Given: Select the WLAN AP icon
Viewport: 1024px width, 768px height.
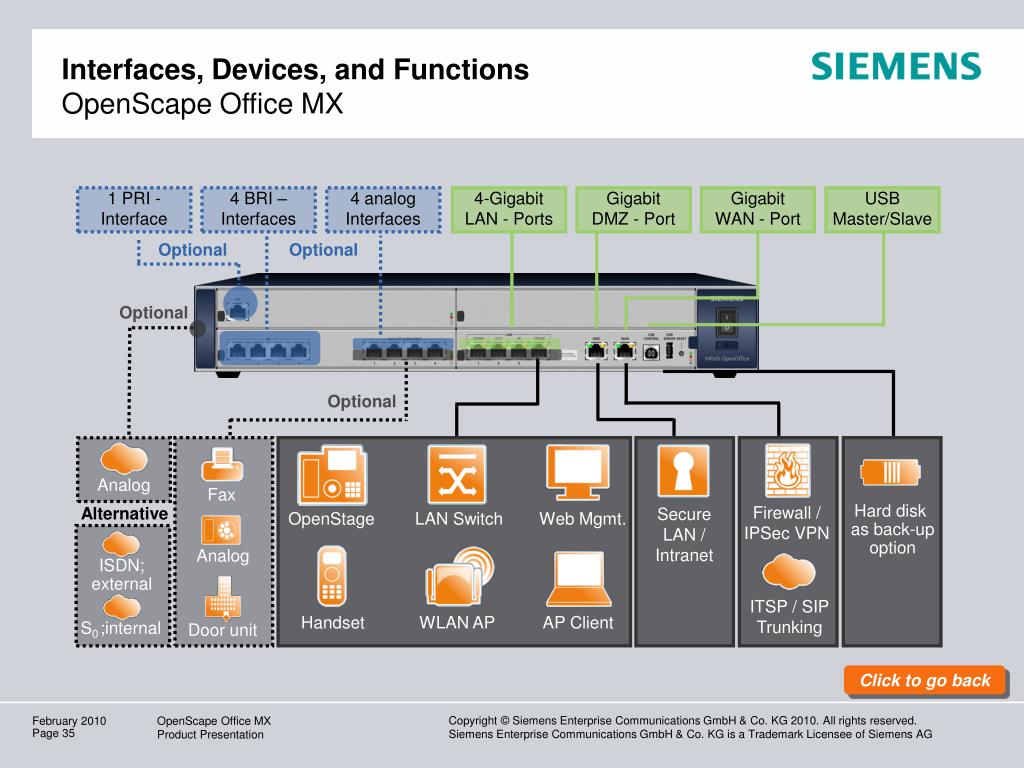Looking at the screenshot, I should [459, 577].
